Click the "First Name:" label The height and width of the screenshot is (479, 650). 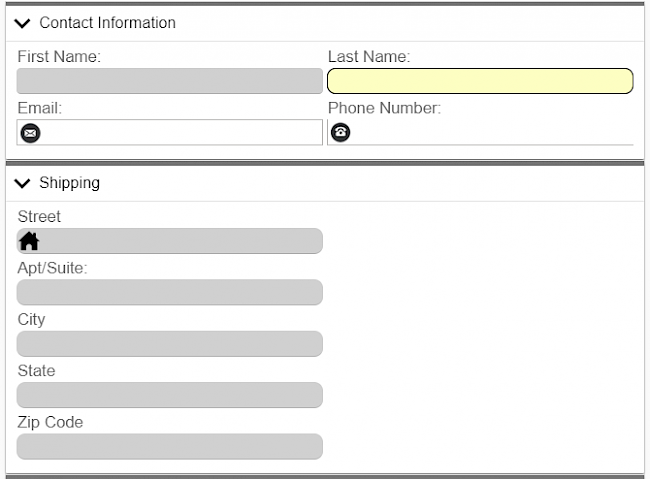pos(59,57)
